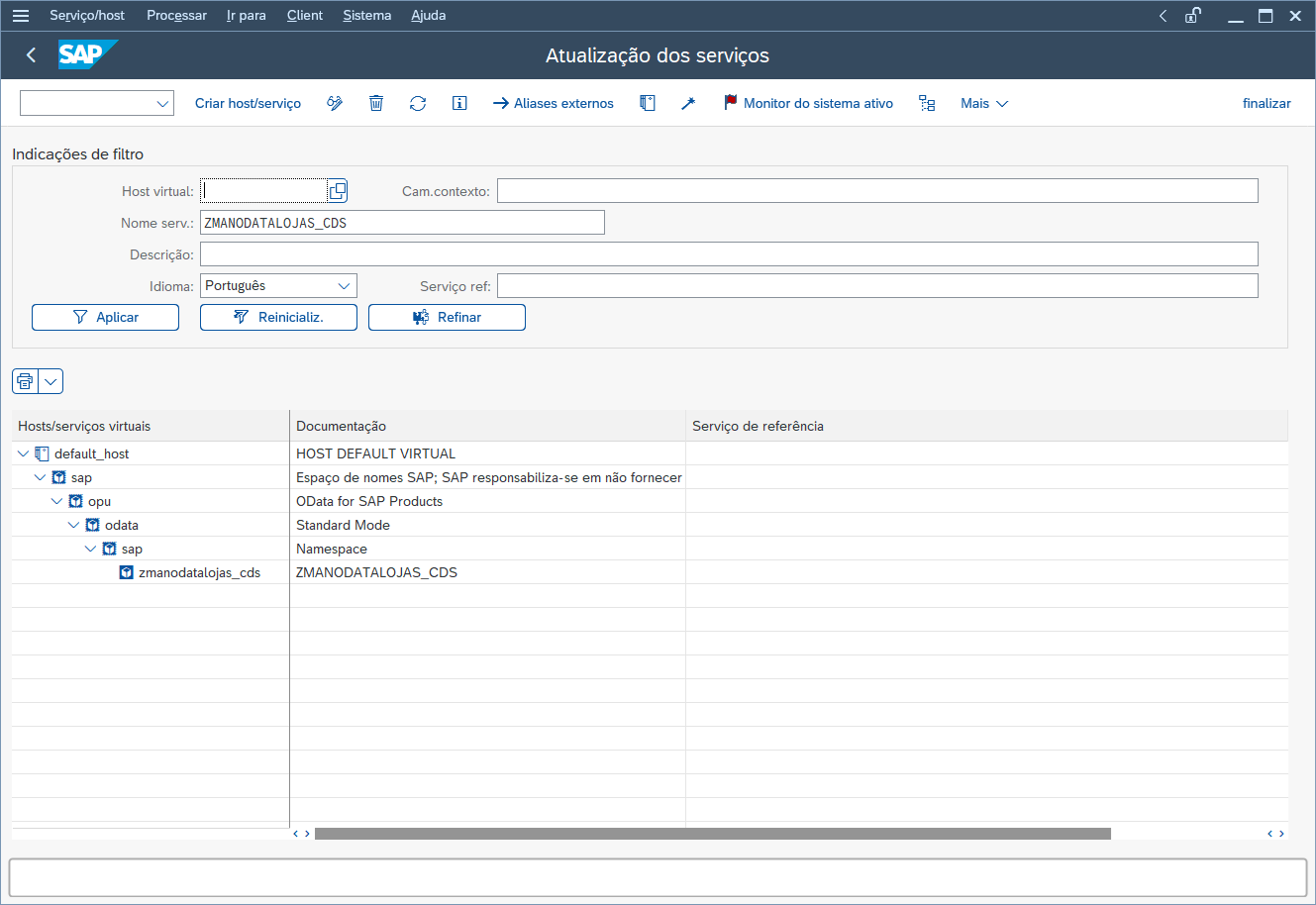Open the print icon above the table

(25, 381)
